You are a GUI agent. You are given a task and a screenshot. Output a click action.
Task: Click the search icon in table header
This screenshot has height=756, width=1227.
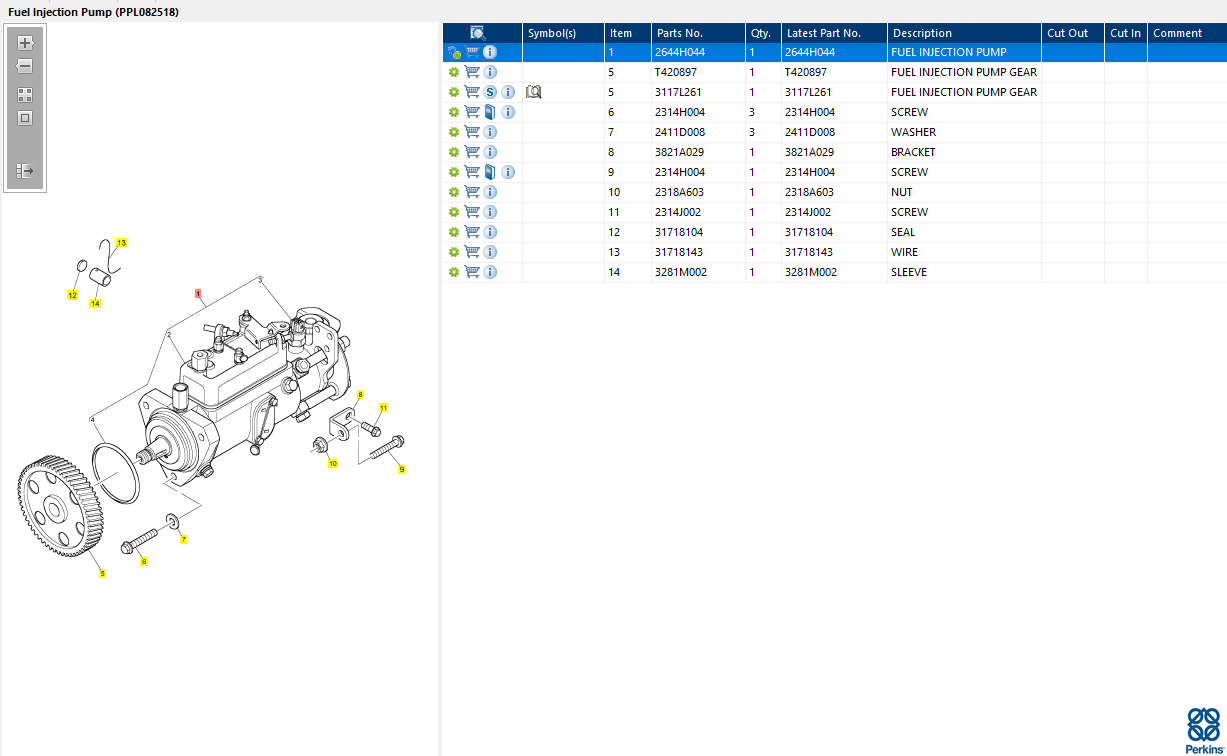tap(478, 33)
